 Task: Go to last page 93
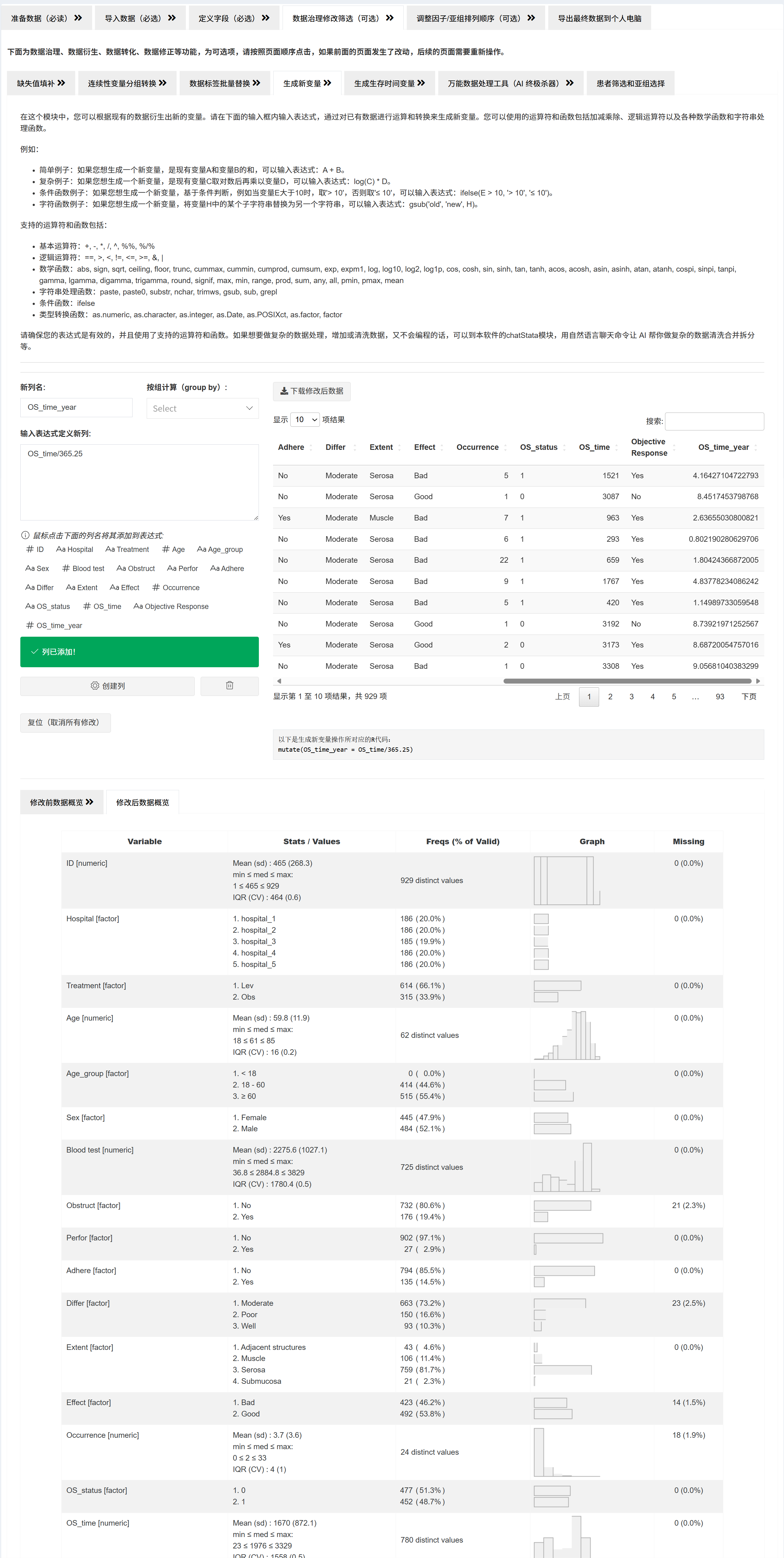point(720,697)
